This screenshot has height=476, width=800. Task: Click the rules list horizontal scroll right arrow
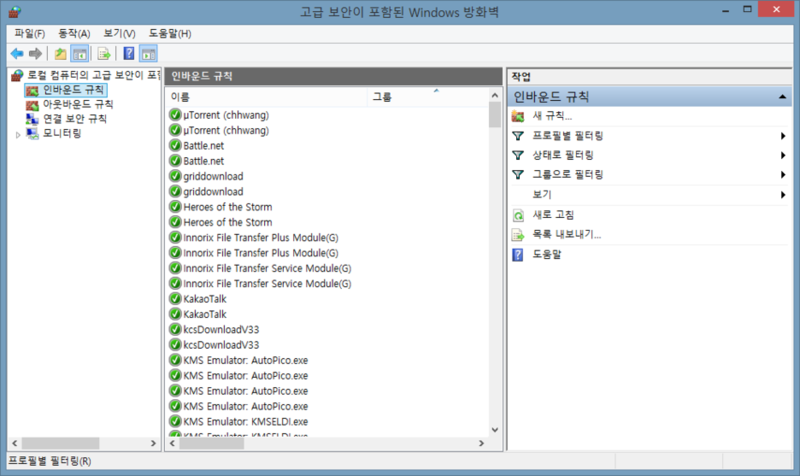click(481, 443)
